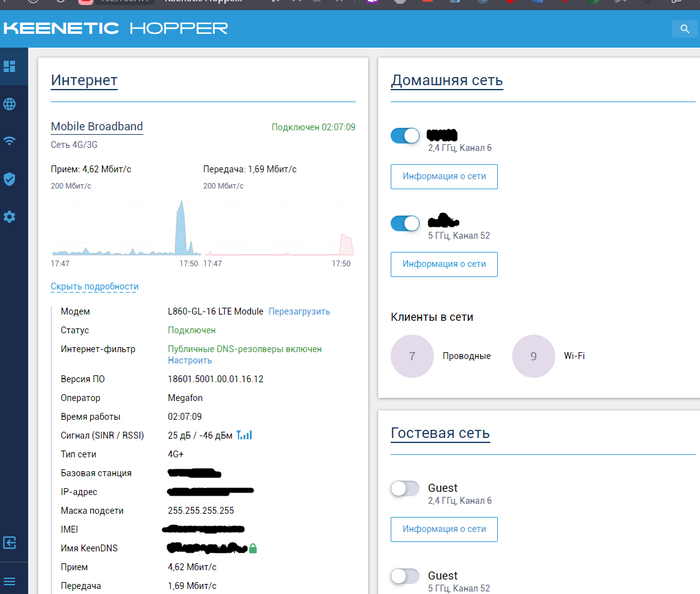Screen dimensions: 700x594
Task: Click the green KeenDNS lock icon
Action: click(253, 548)
